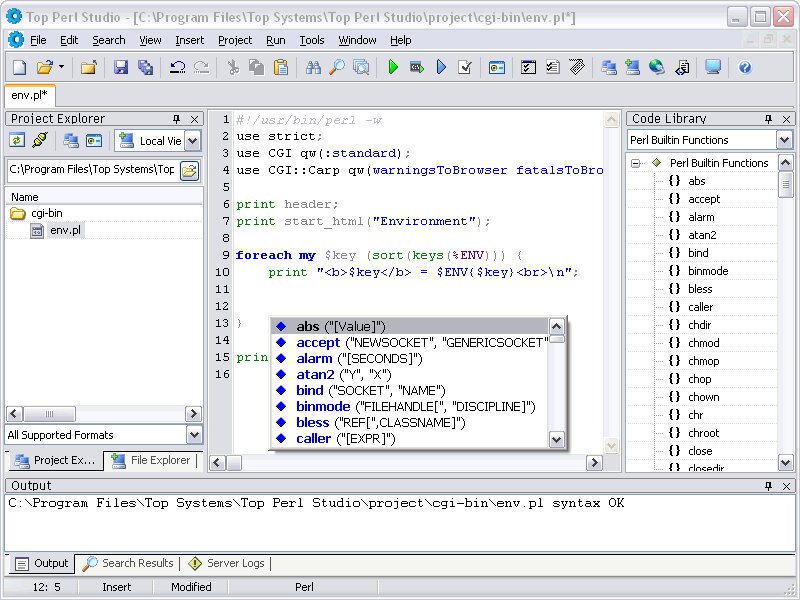Viewport: 800px width, 600px height.
Task: Click the Find in Files icon
Action: [361, 67]
